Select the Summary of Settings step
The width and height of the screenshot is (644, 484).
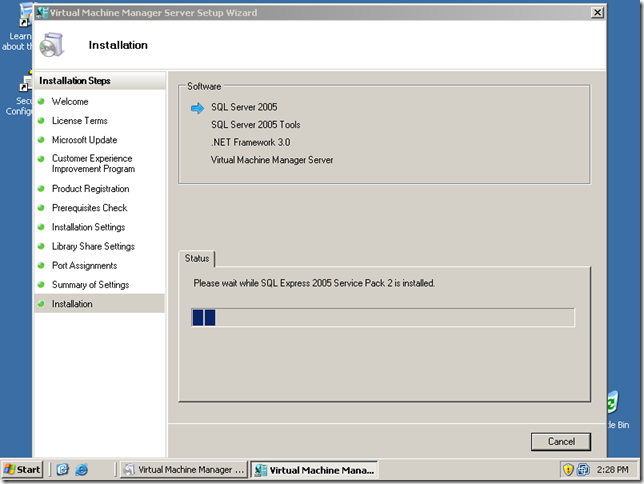coord(90,285)
